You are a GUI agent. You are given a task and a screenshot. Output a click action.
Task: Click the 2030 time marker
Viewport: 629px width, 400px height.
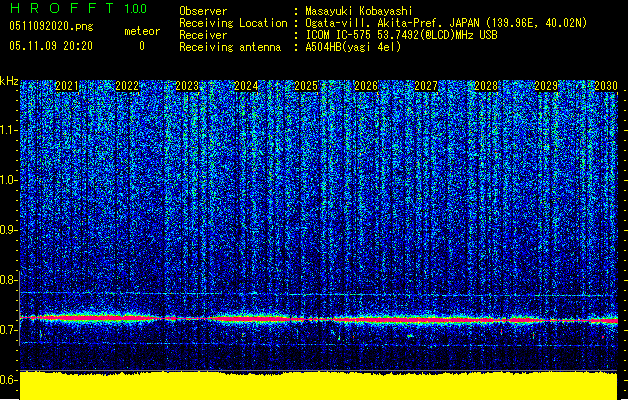pos(605,86)
